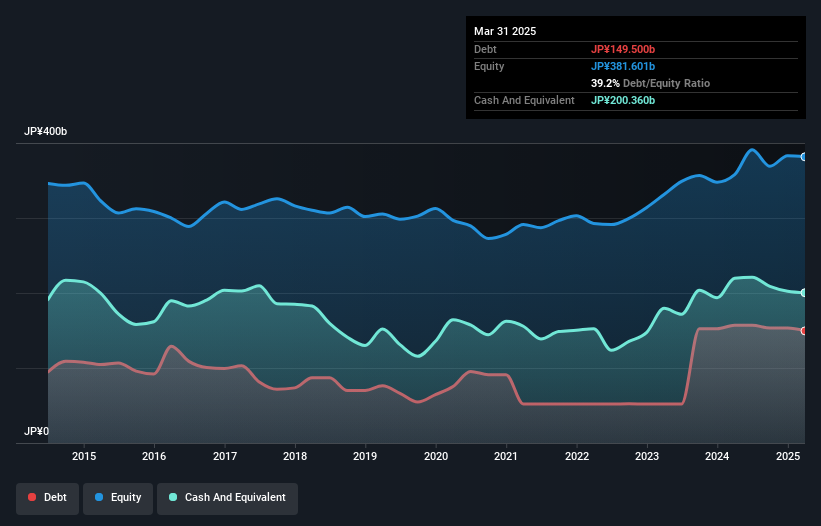Select the 2015 label on the x-axis
The width and height of the screenshot is (821, 526).
[84, 457]
